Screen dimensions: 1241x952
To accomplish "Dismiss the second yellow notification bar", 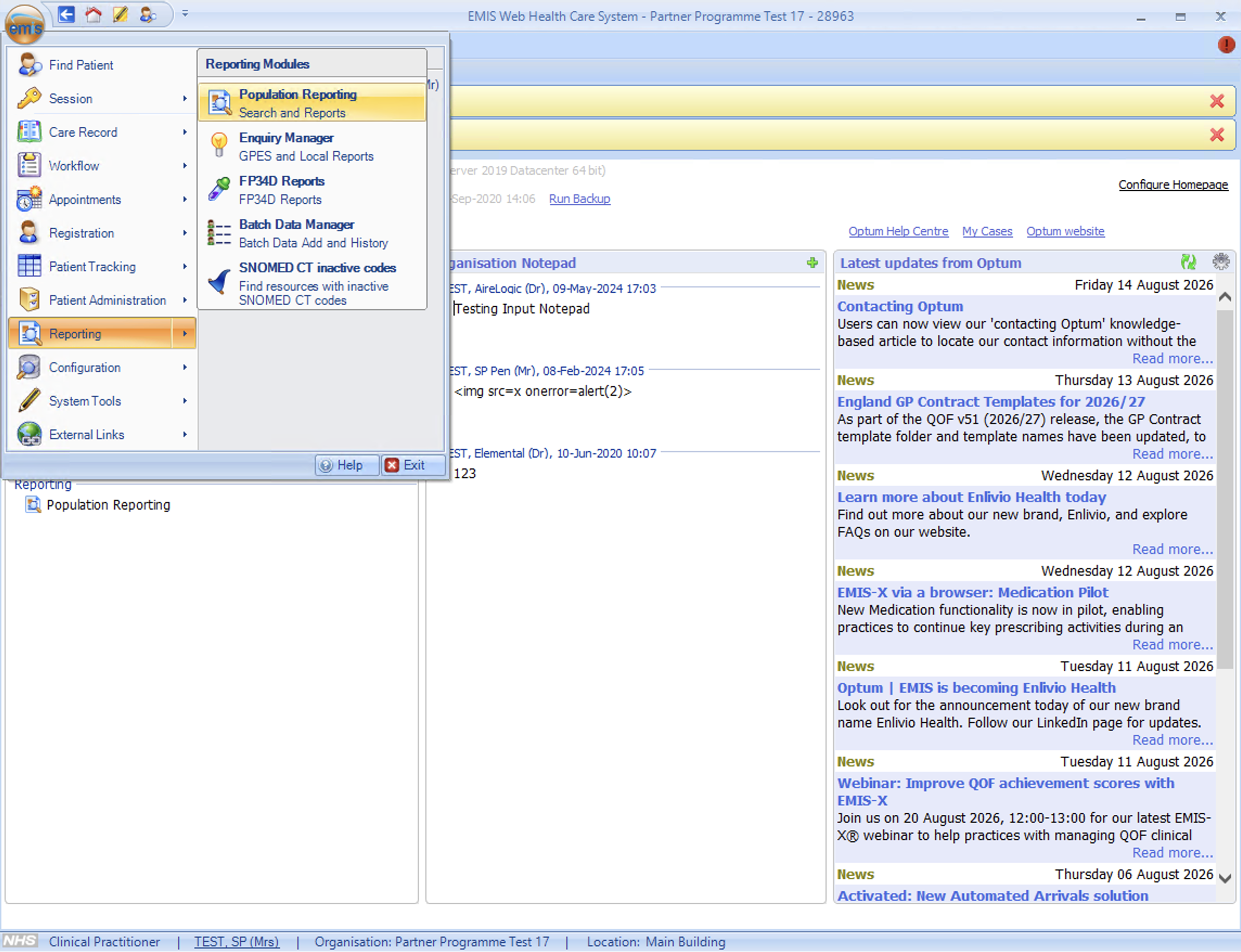I will coord(1217,135).
